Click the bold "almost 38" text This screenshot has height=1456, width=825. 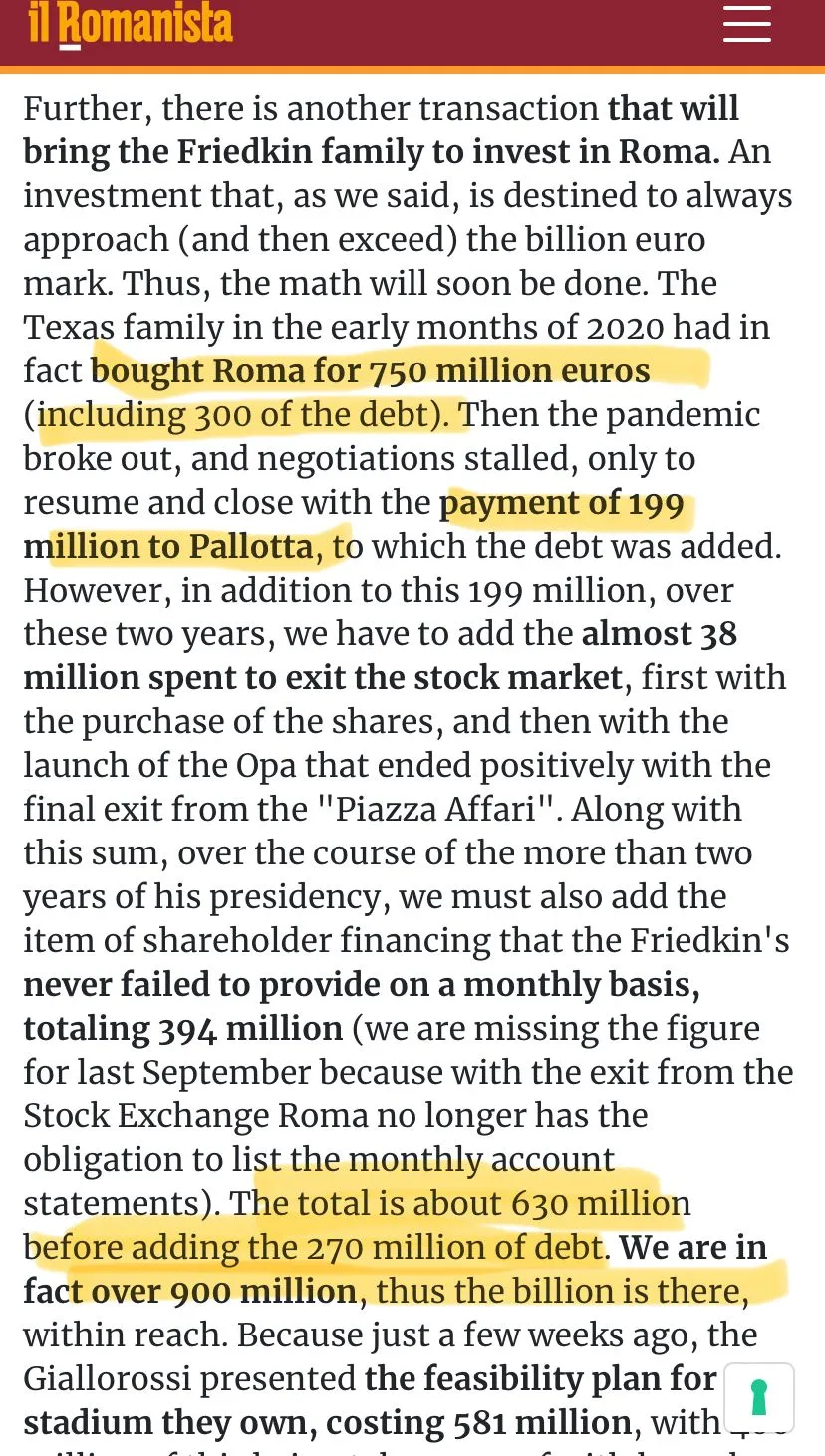[659, 634]
